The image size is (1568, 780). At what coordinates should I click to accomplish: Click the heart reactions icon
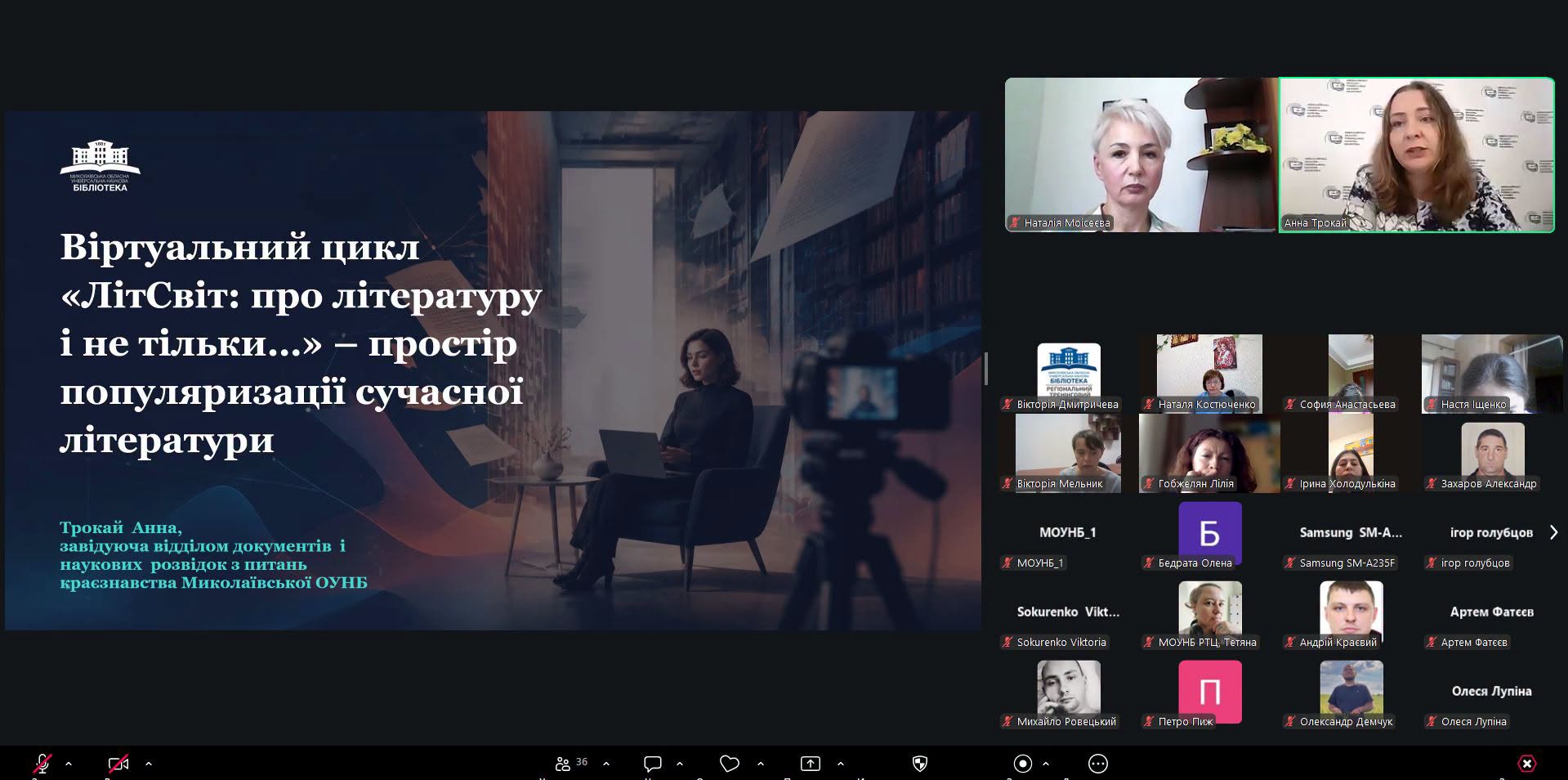pyautogui.click(x=729, y=764)
